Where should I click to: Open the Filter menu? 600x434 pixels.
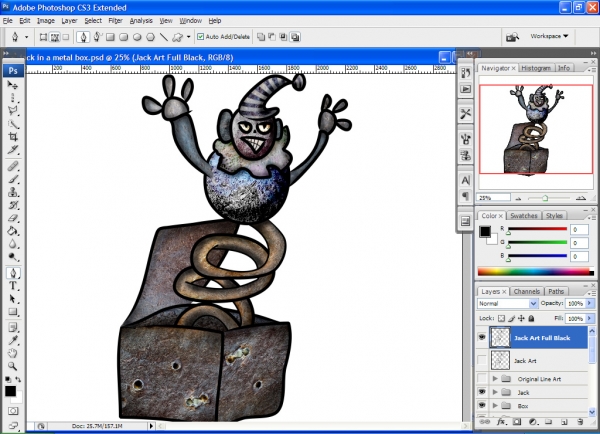point(115,21)
